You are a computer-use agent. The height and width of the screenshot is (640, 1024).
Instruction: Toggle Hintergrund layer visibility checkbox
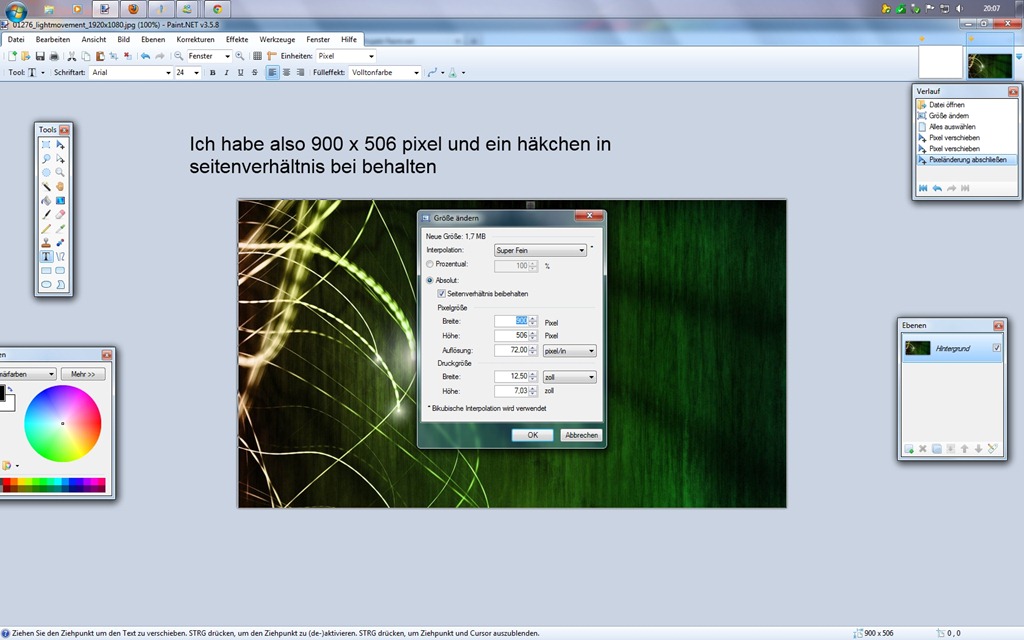click(997, 348)
